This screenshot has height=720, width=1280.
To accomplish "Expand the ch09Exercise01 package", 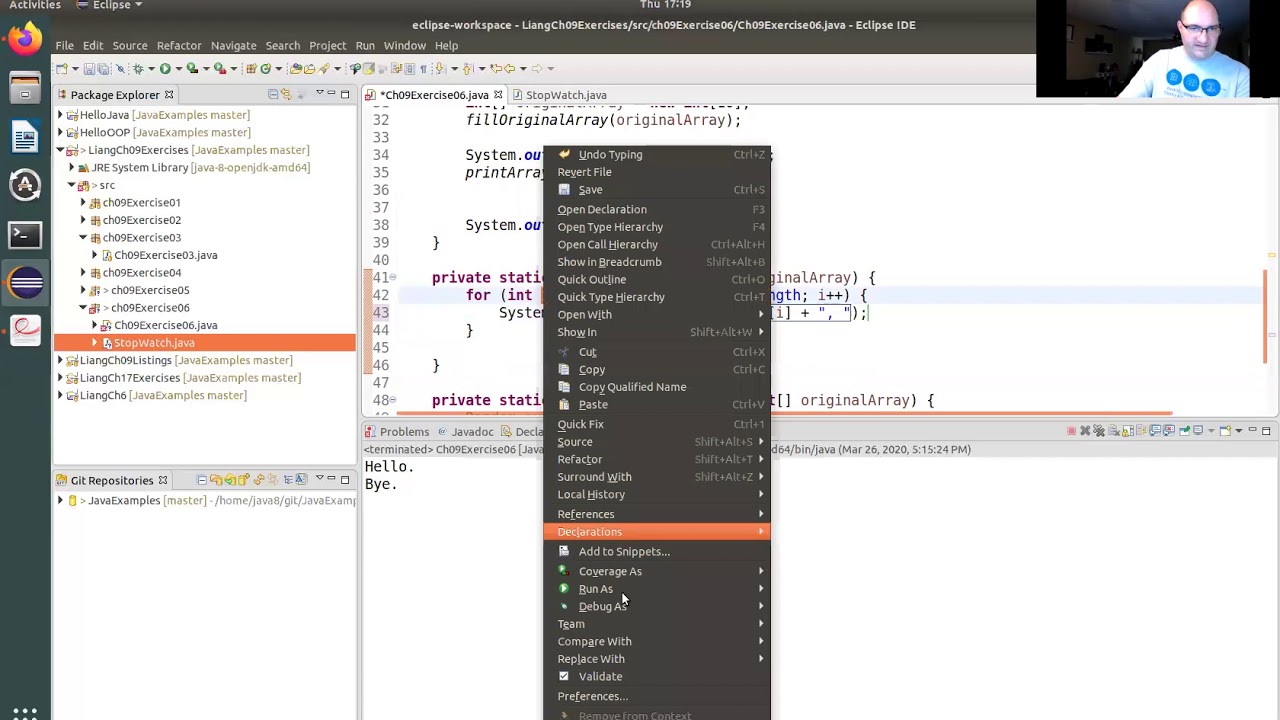I will 83,202.
